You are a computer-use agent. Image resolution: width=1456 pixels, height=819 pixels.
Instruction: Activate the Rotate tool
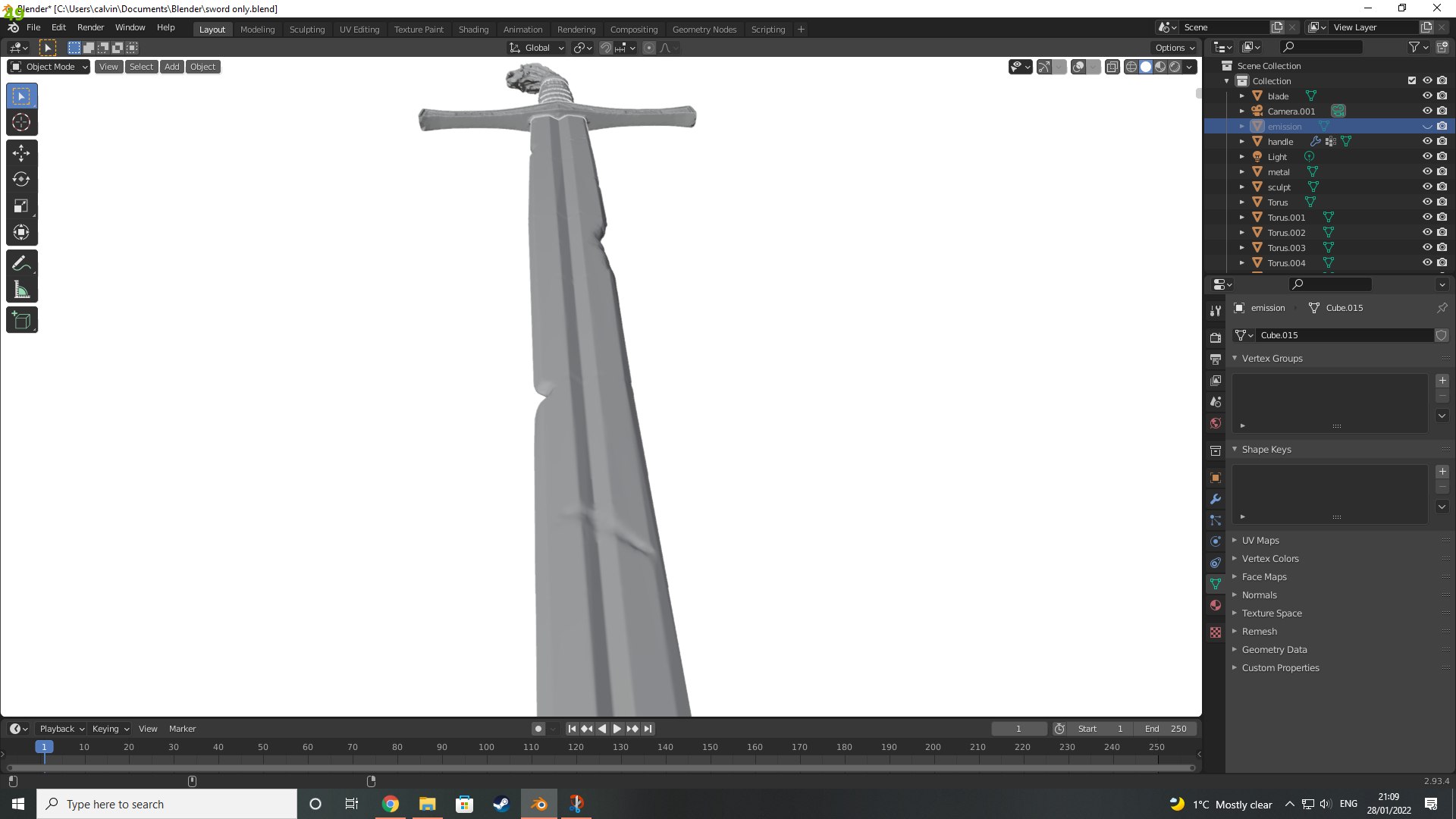point(21,180)
